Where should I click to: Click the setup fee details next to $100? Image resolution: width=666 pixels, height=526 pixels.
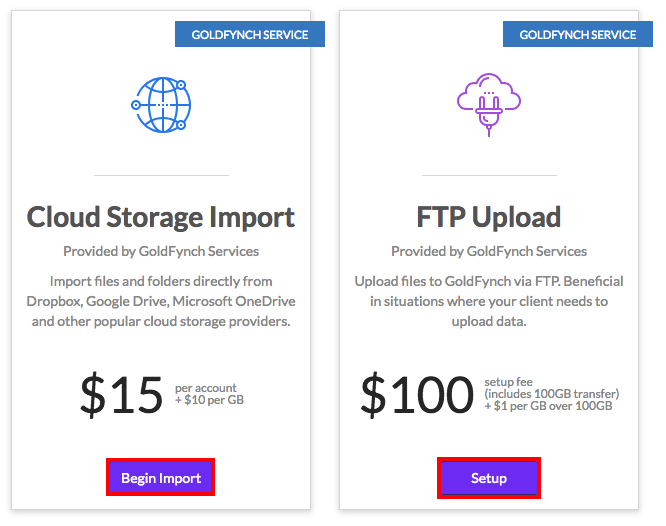coord(552,394)
